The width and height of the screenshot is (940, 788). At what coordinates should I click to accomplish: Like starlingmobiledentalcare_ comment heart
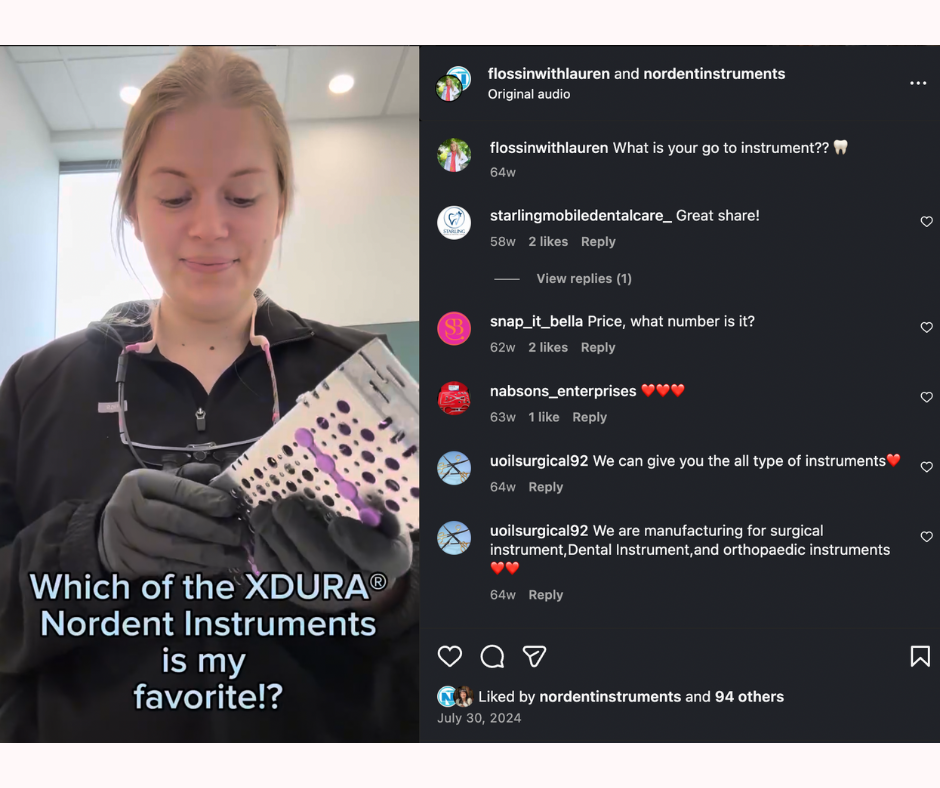click(x=926, y=221)
